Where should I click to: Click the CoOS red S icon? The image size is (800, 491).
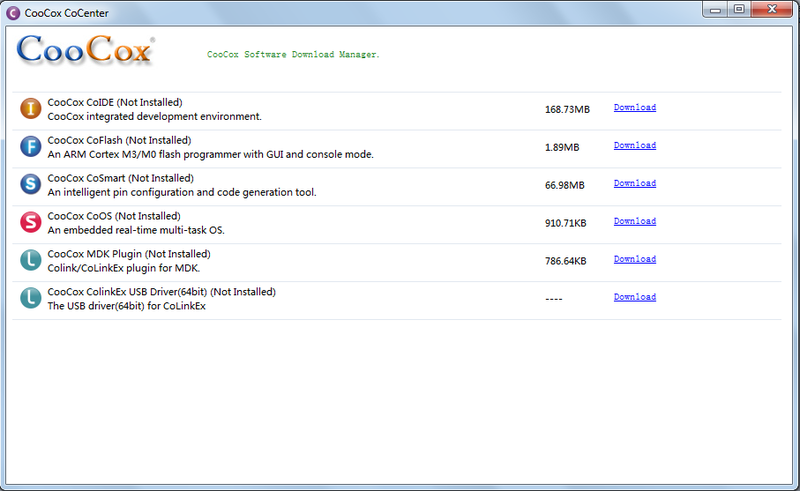tap(31, 223)
